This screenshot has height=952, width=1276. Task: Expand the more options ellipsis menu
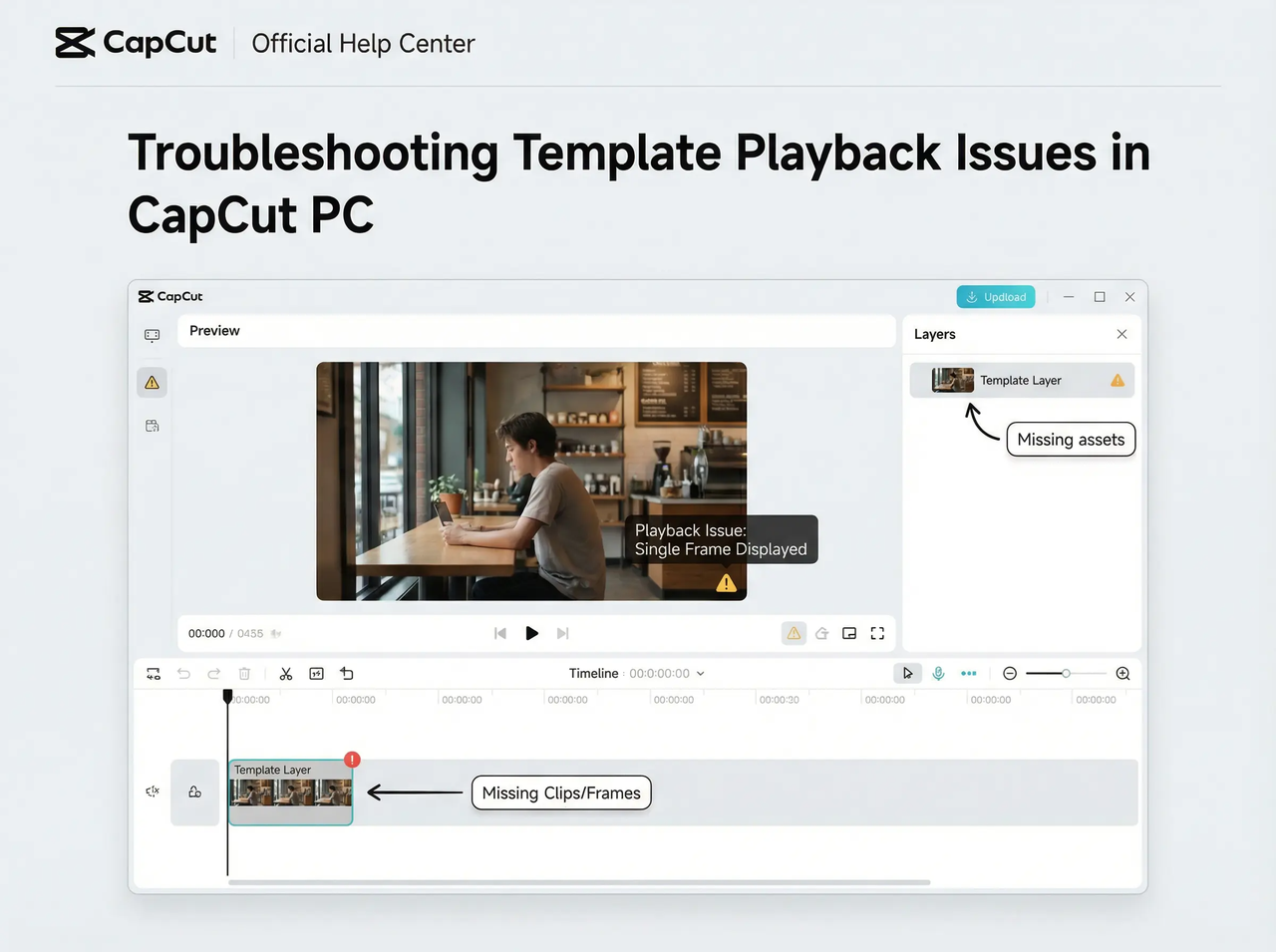coord(968,673)
